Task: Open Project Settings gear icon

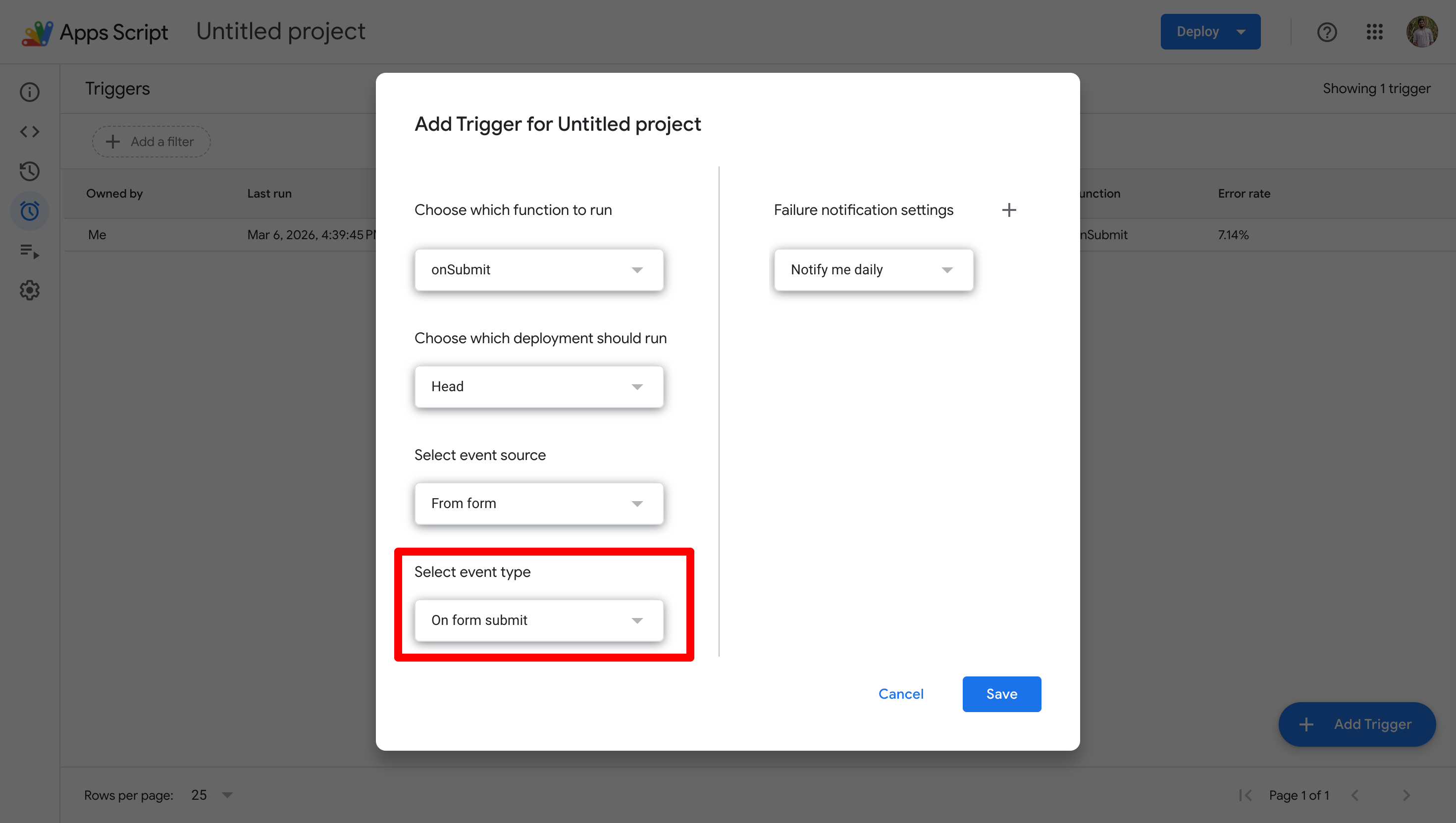Action: (x=29, y=290)
